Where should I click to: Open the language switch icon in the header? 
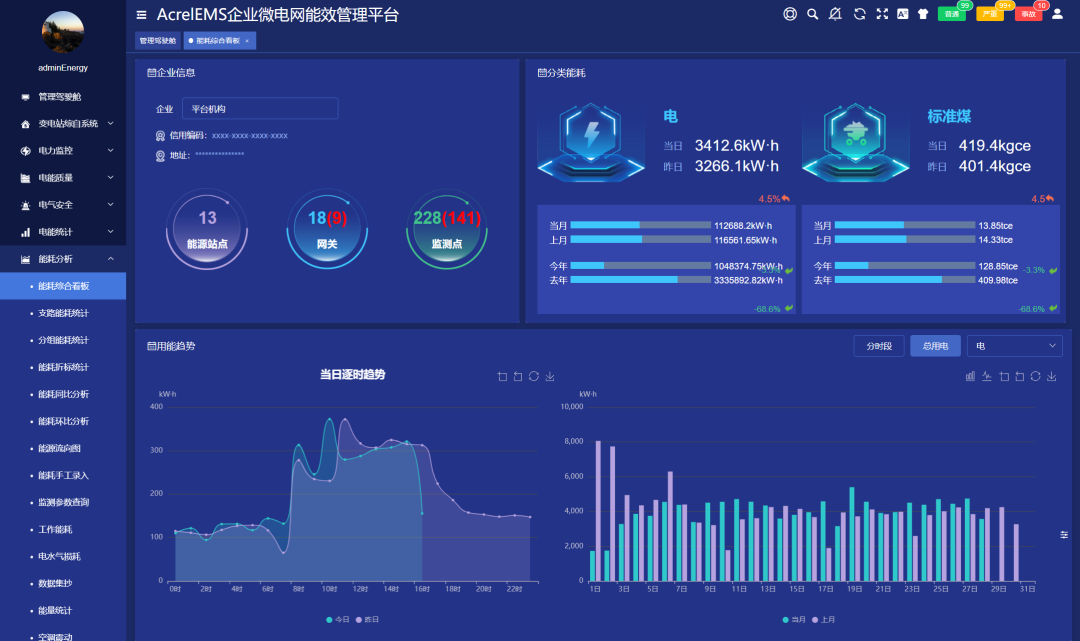coord(903,14)
